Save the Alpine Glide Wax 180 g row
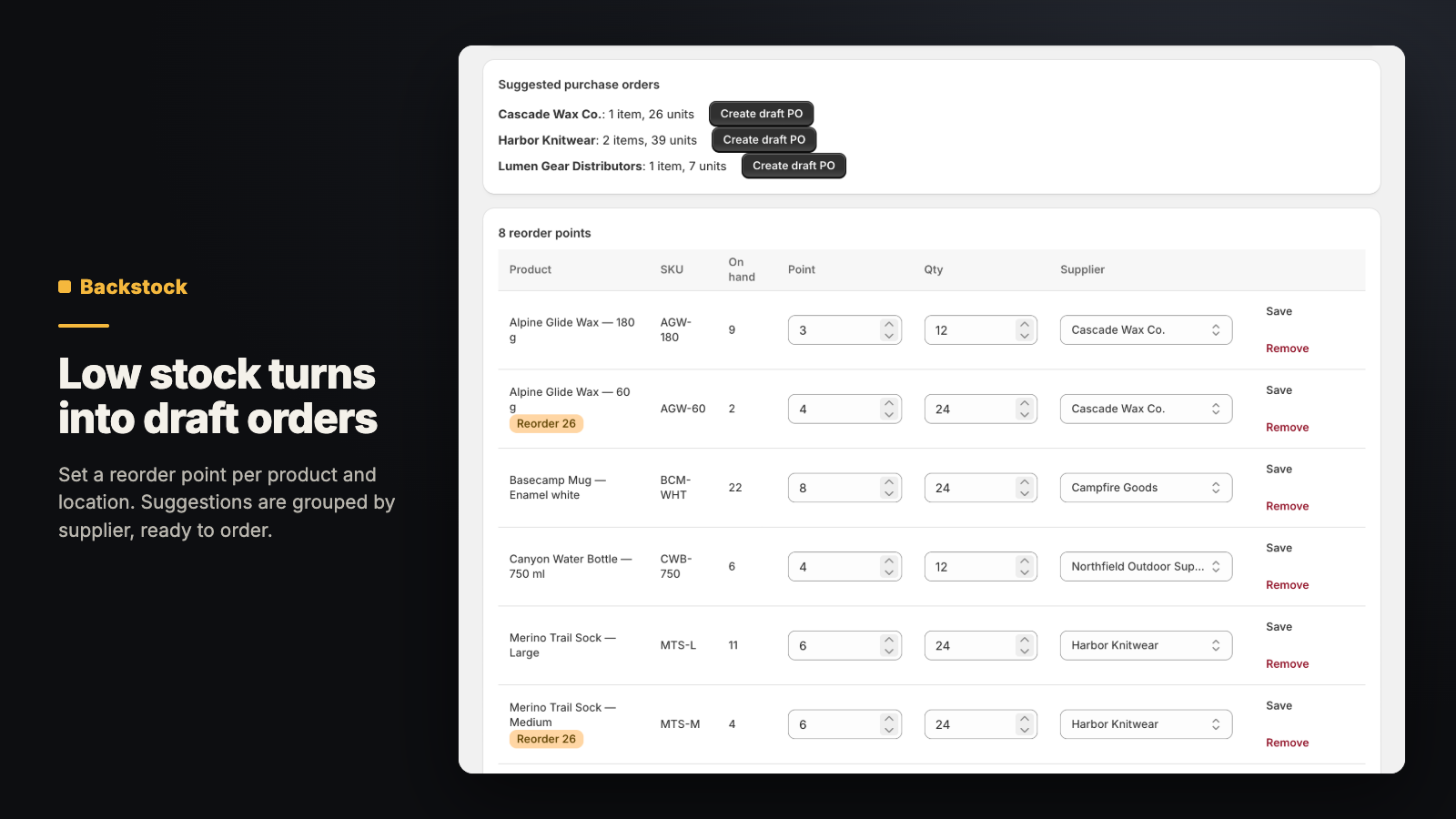1456x819 pixels. 1279,311
